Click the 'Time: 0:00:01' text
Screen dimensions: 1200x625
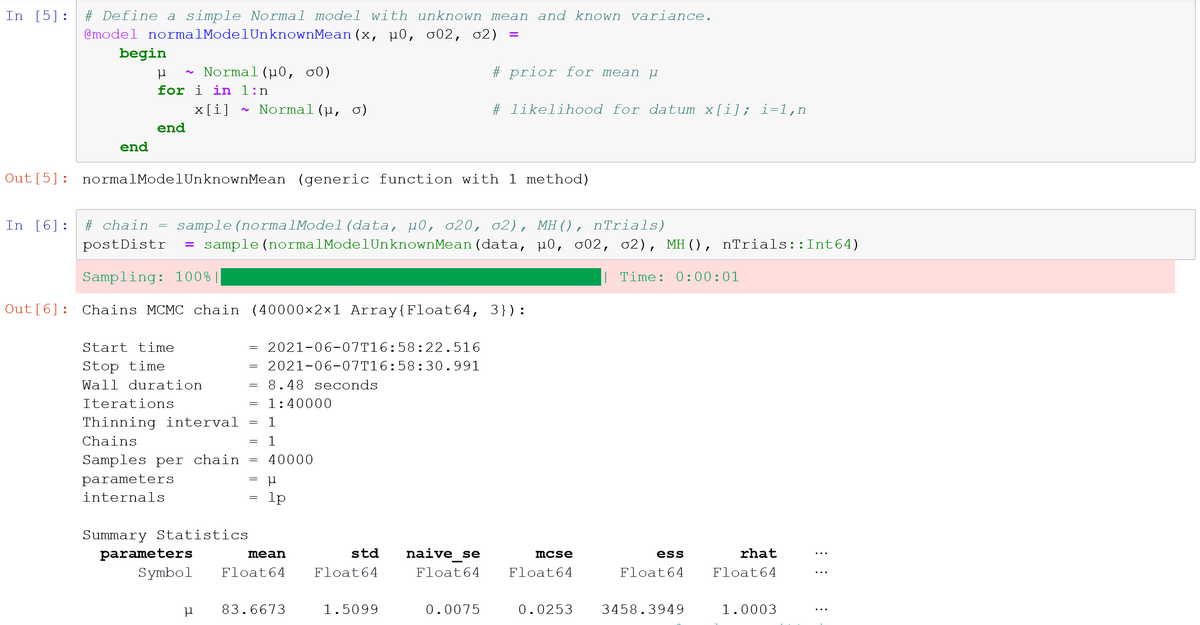[679, 277]
